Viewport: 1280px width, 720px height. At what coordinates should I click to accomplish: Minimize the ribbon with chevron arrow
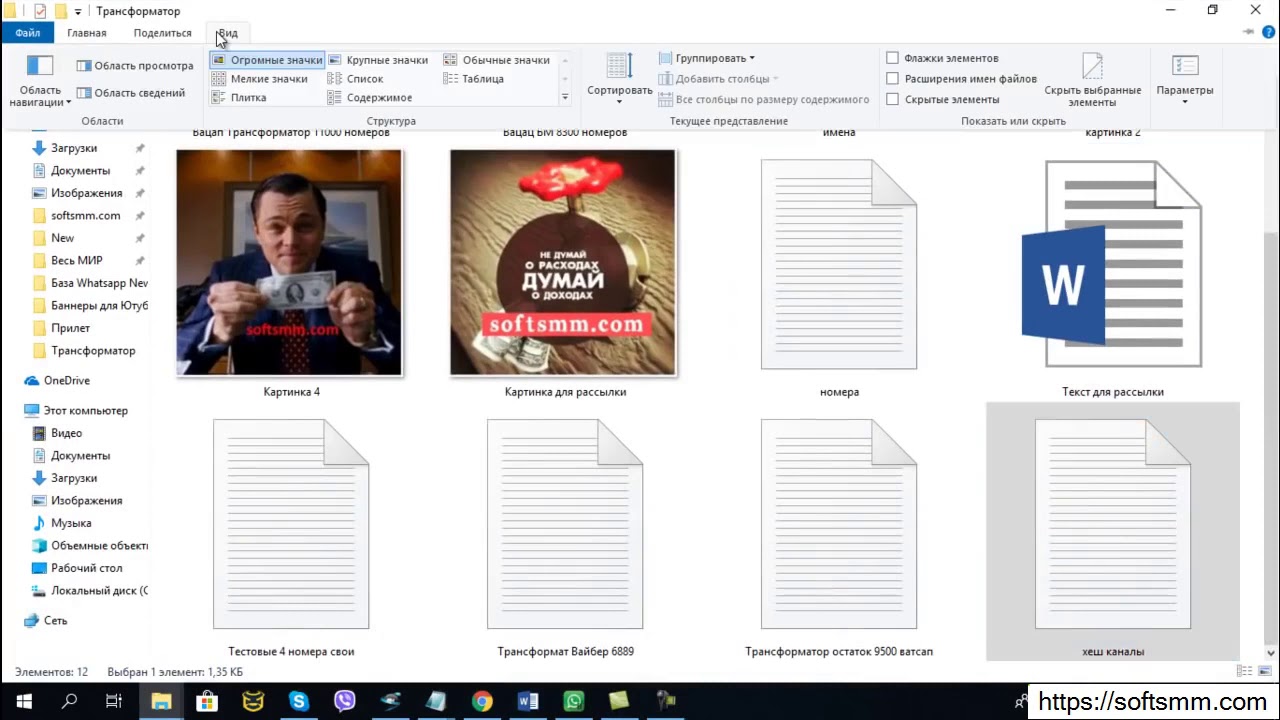click(1249, 33)
